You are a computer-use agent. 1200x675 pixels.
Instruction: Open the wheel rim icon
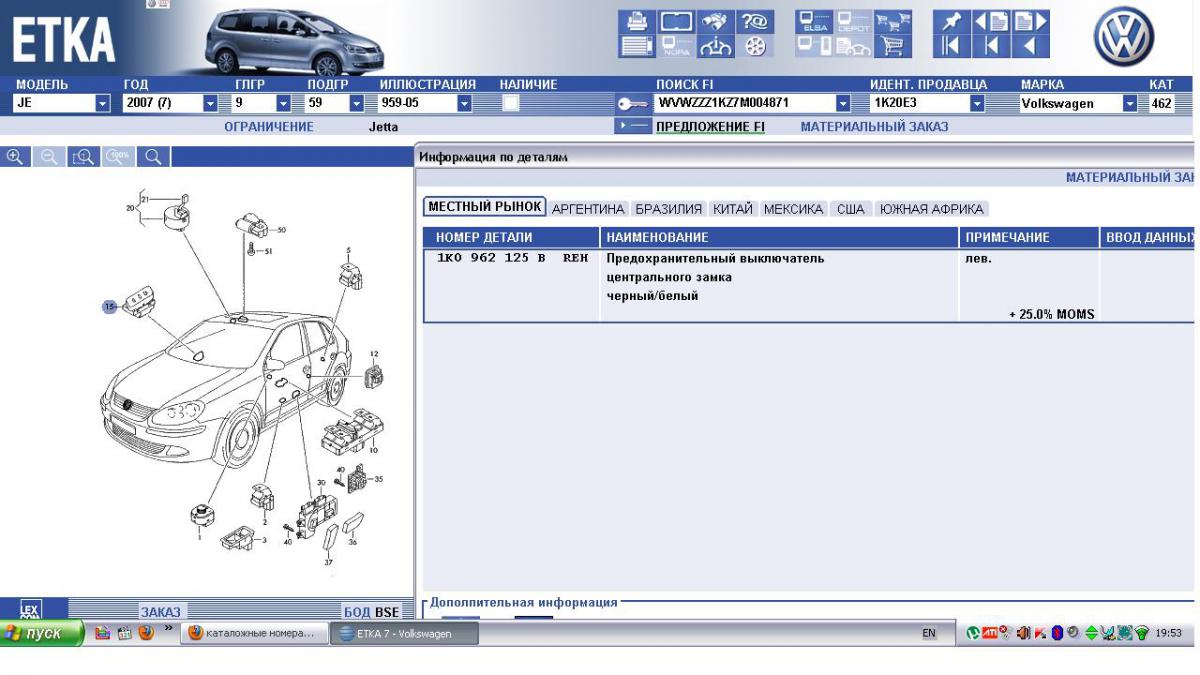[757, 47]
